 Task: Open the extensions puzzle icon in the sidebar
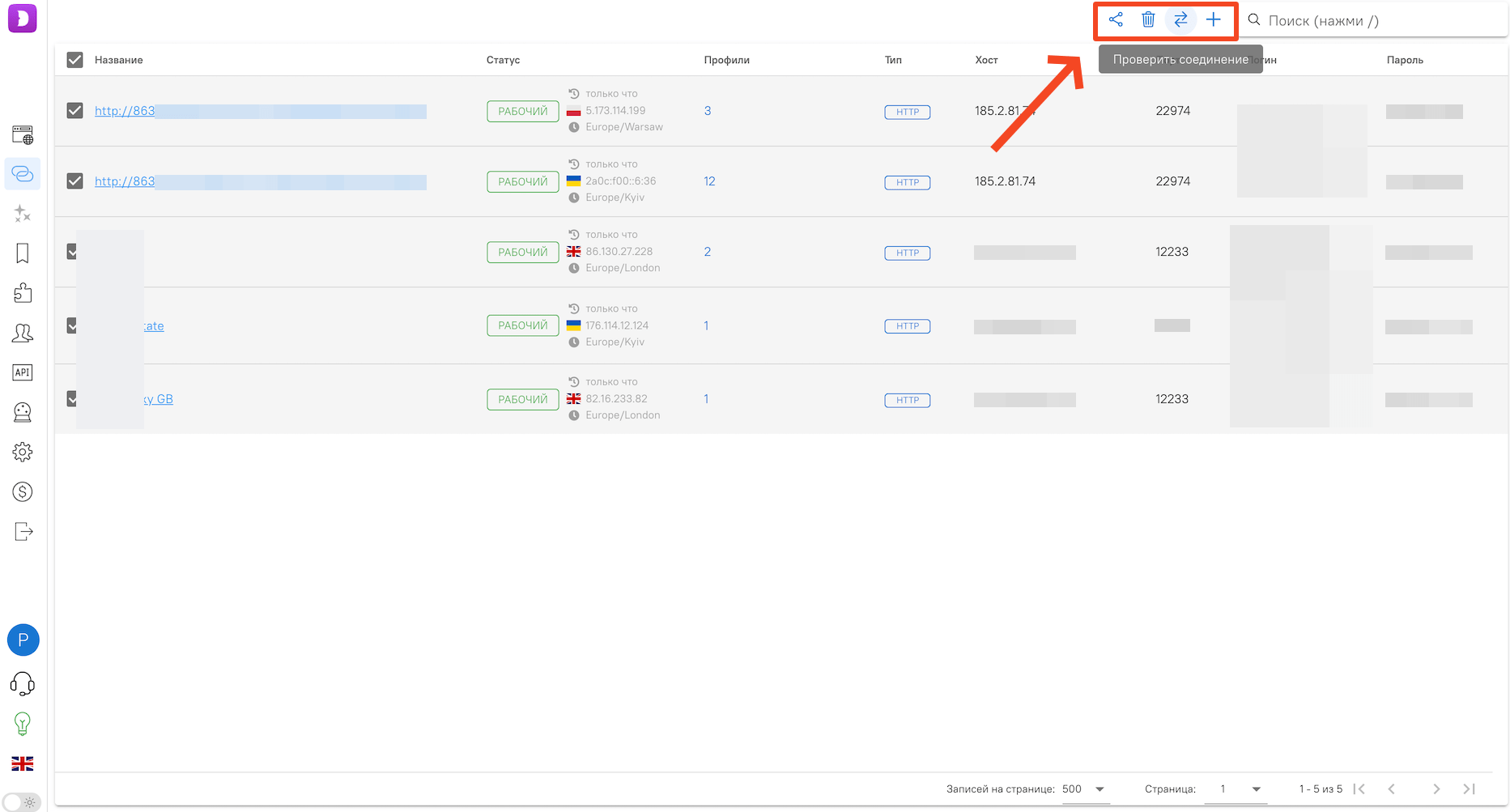pyautogui.click(x=23, y=293)
